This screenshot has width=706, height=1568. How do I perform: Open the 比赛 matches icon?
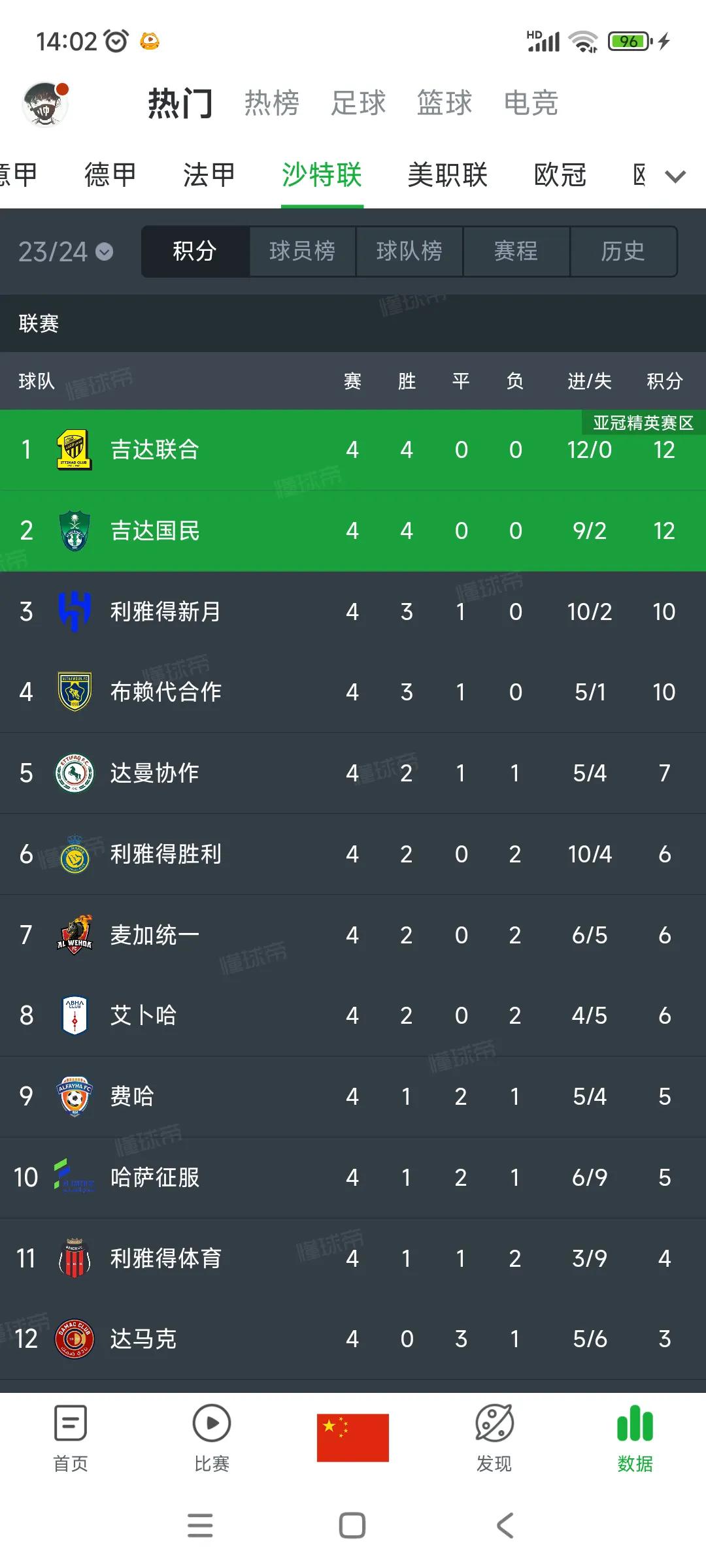tap(212, 1423)
